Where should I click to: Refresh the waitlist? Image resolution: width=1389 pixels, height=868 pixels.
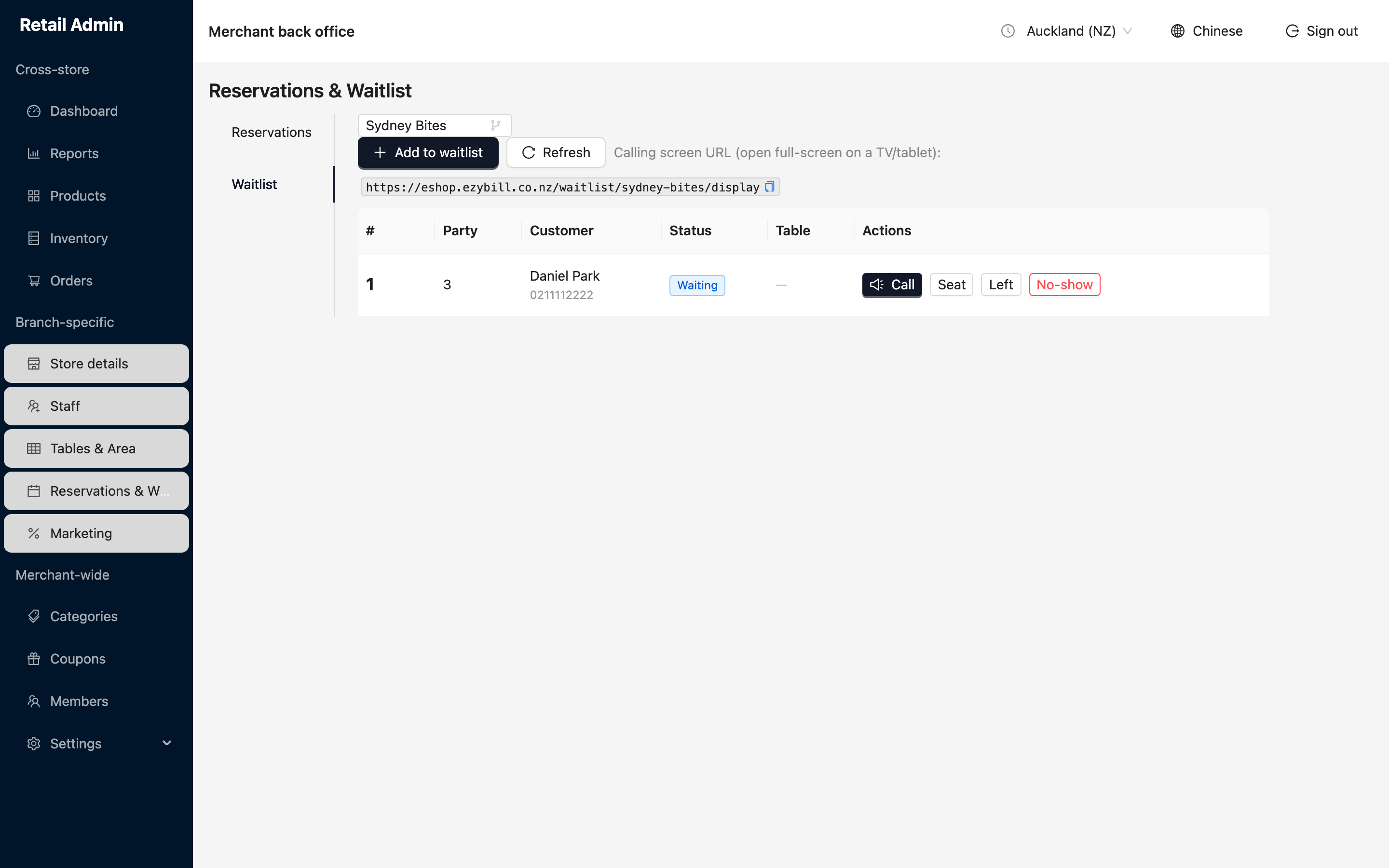tap(556, 153)
